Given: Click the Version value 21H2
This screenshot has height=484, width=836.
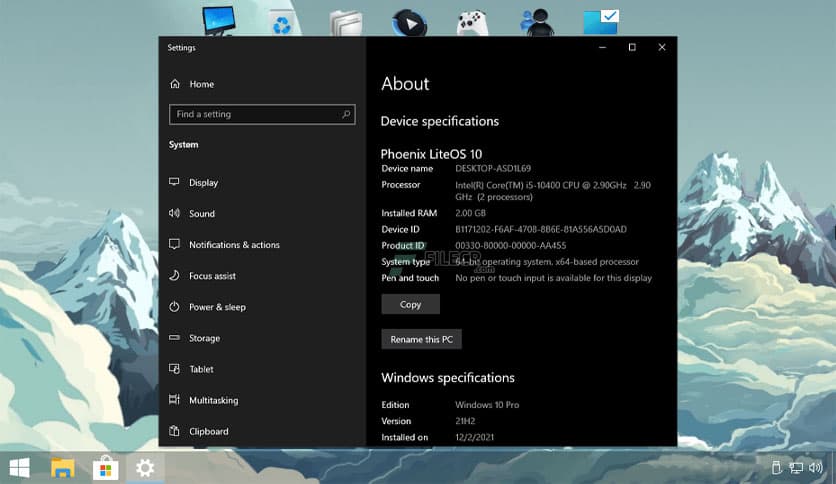Looking at the screenshot, I should tap(465, 421).
